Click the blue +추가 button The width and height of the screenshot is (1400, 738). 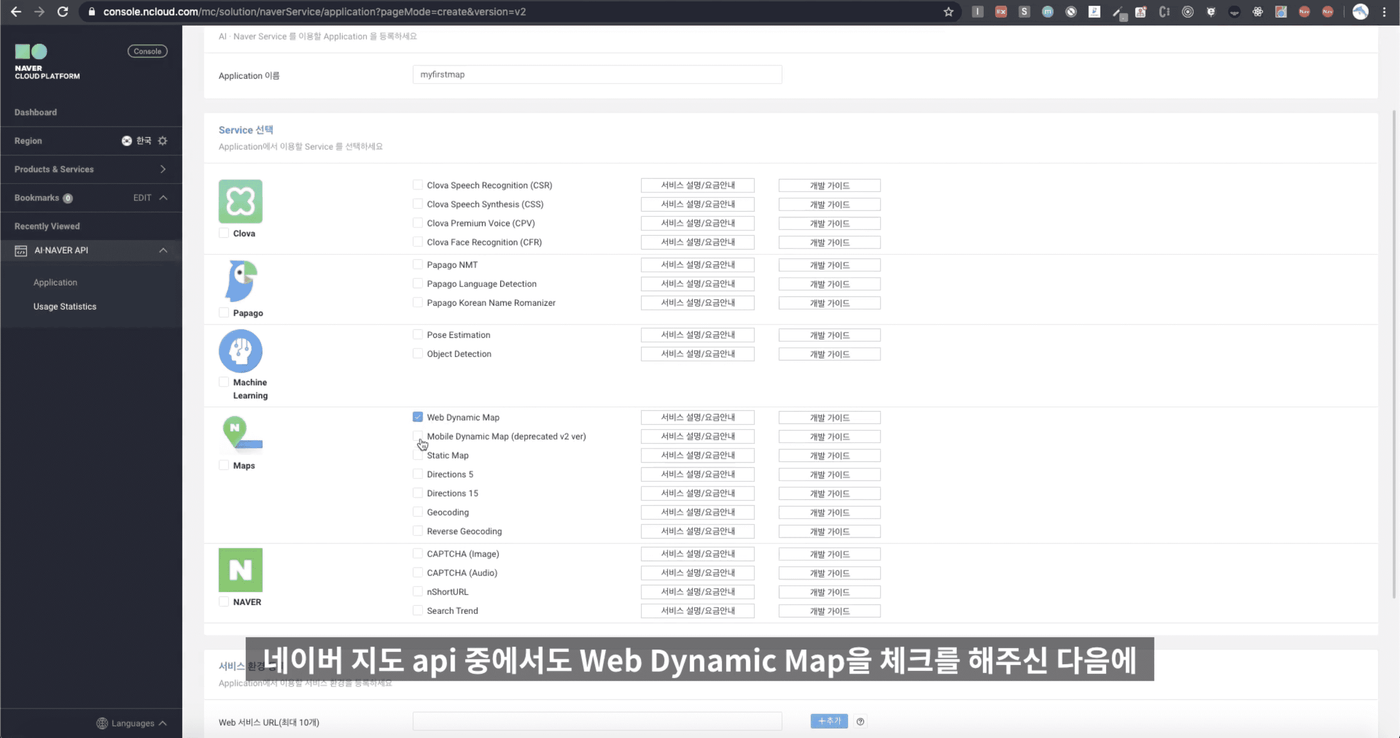point(829,721)
